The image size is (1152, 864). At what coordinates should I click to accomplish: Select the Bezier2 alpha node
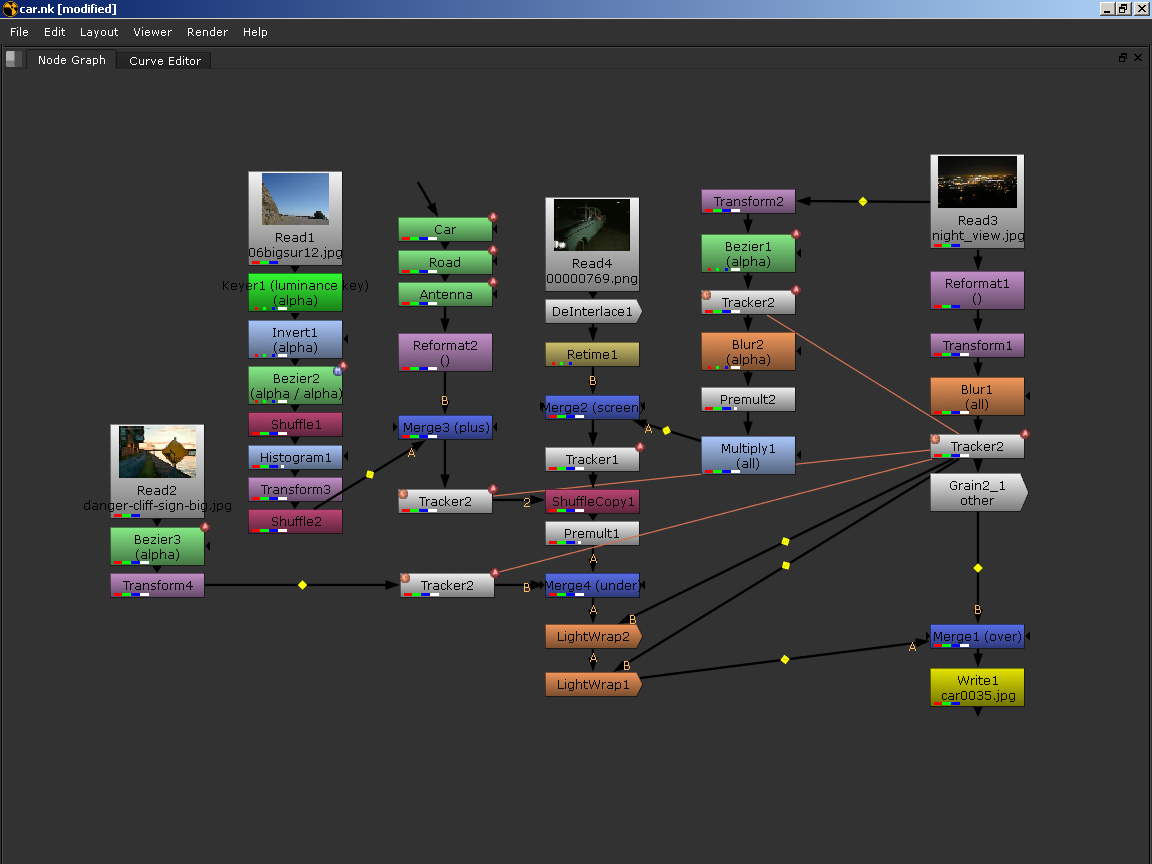(x=295, y=386)
